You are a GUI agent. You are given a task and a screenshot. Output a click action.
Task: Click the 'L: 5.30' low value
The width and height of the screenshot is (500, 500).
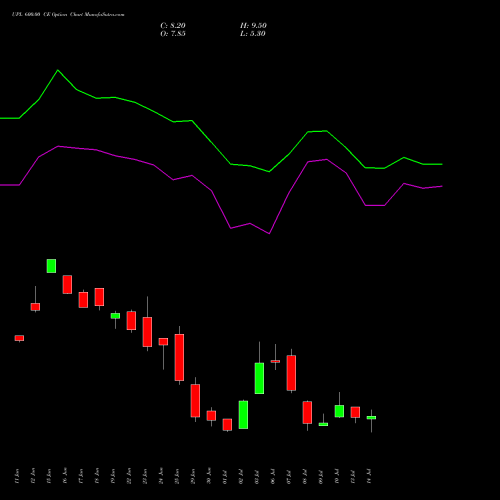tap(253, 34)
